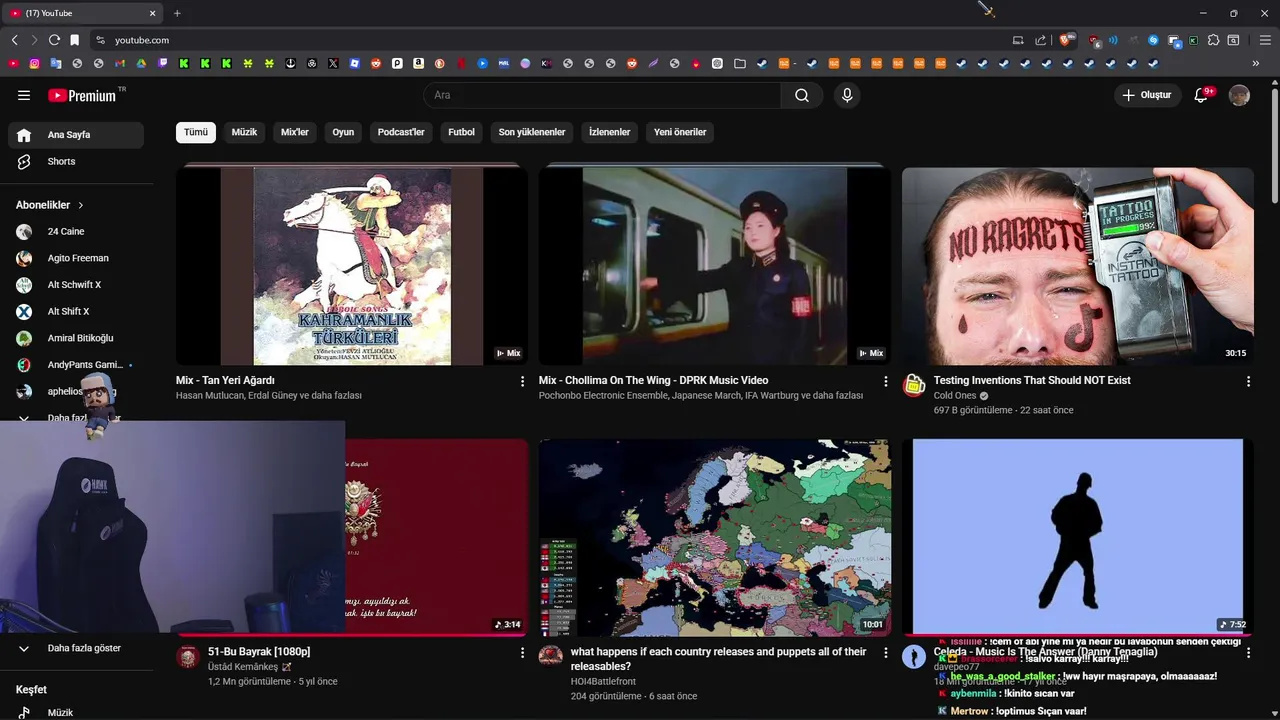Focus the Ara search field
This screenshot has height=720, width=1280.
[602, 95]
